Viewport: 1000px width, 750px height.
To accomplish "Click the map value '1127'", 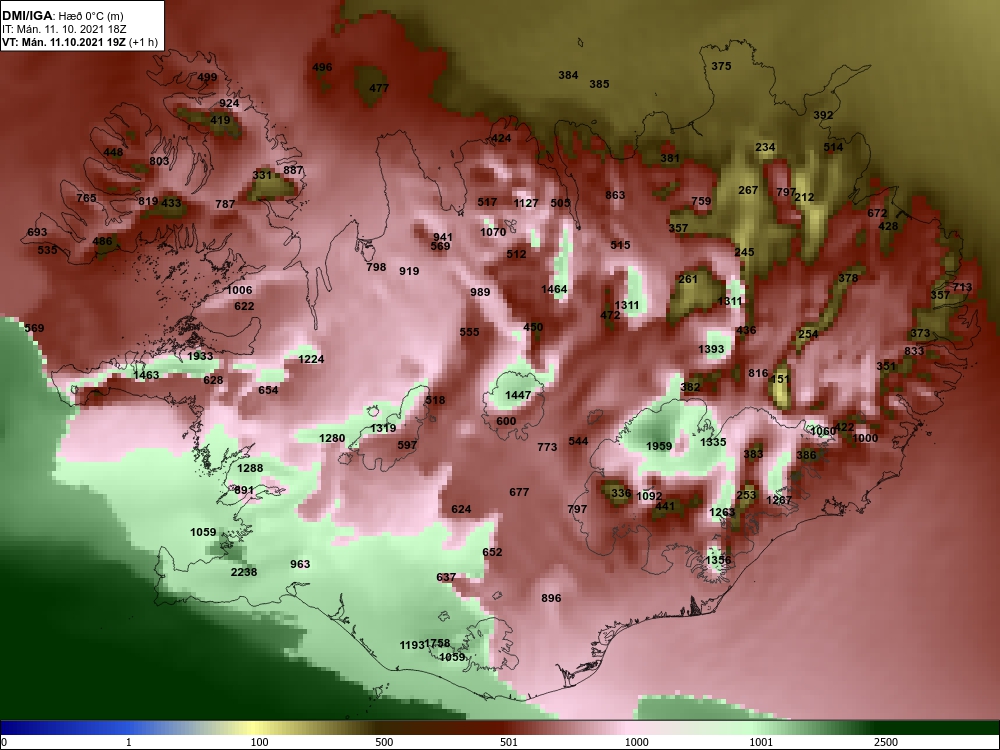I will [526, 203].
